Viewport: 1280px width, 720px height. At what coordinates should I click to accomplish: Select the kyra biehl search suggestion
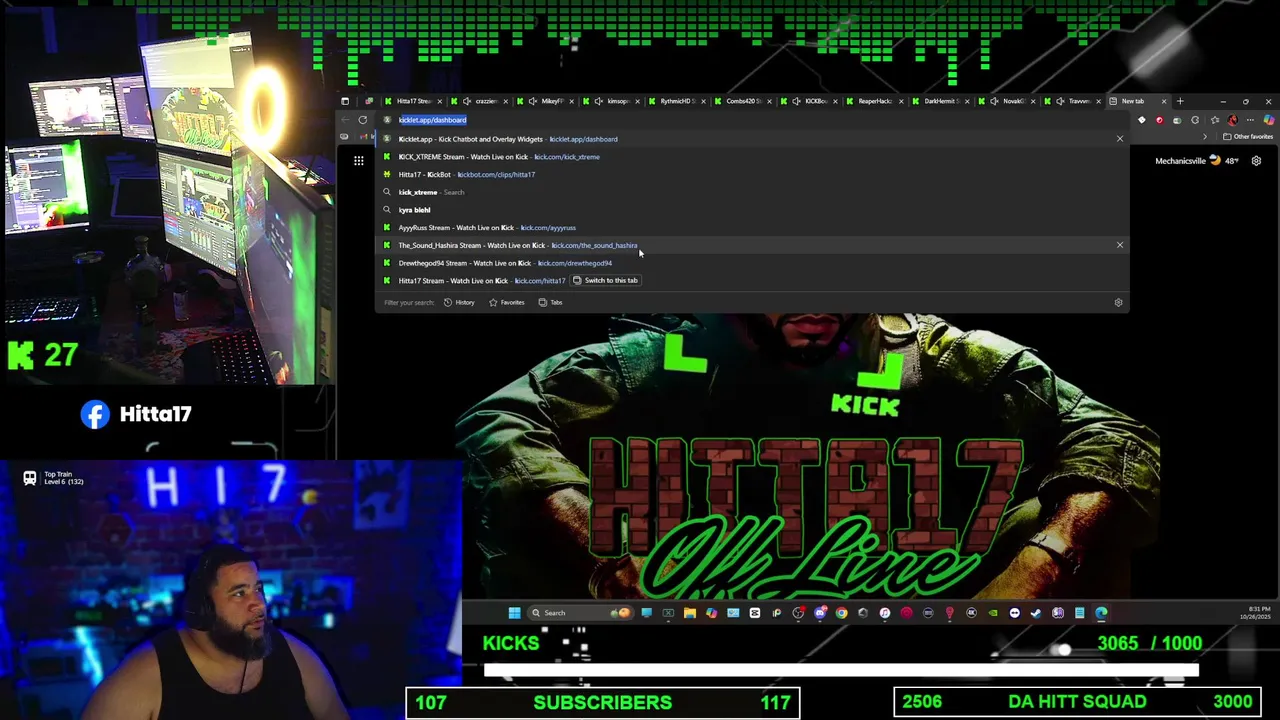click(752, 210)
